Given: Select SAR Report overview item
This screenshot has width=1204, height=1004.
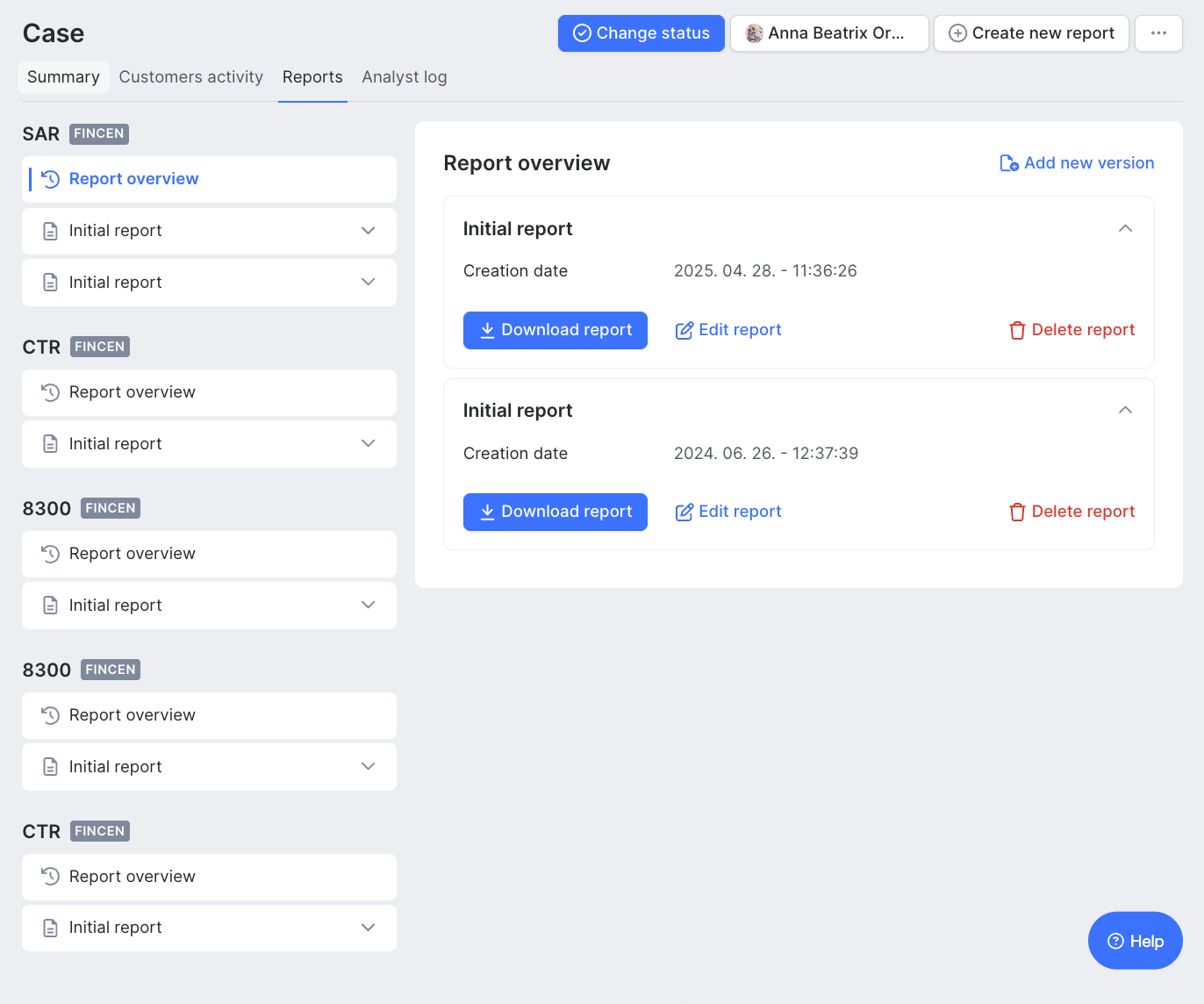Looking at the screenshot, I should pos(209,179).
